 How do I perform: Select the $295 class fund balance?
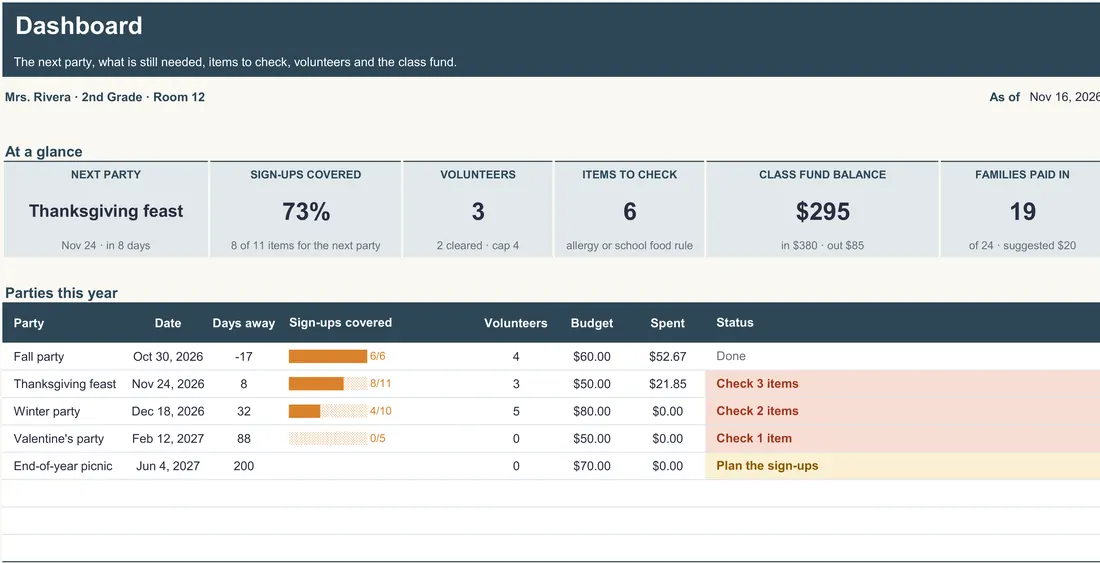[x=823, y=211]
